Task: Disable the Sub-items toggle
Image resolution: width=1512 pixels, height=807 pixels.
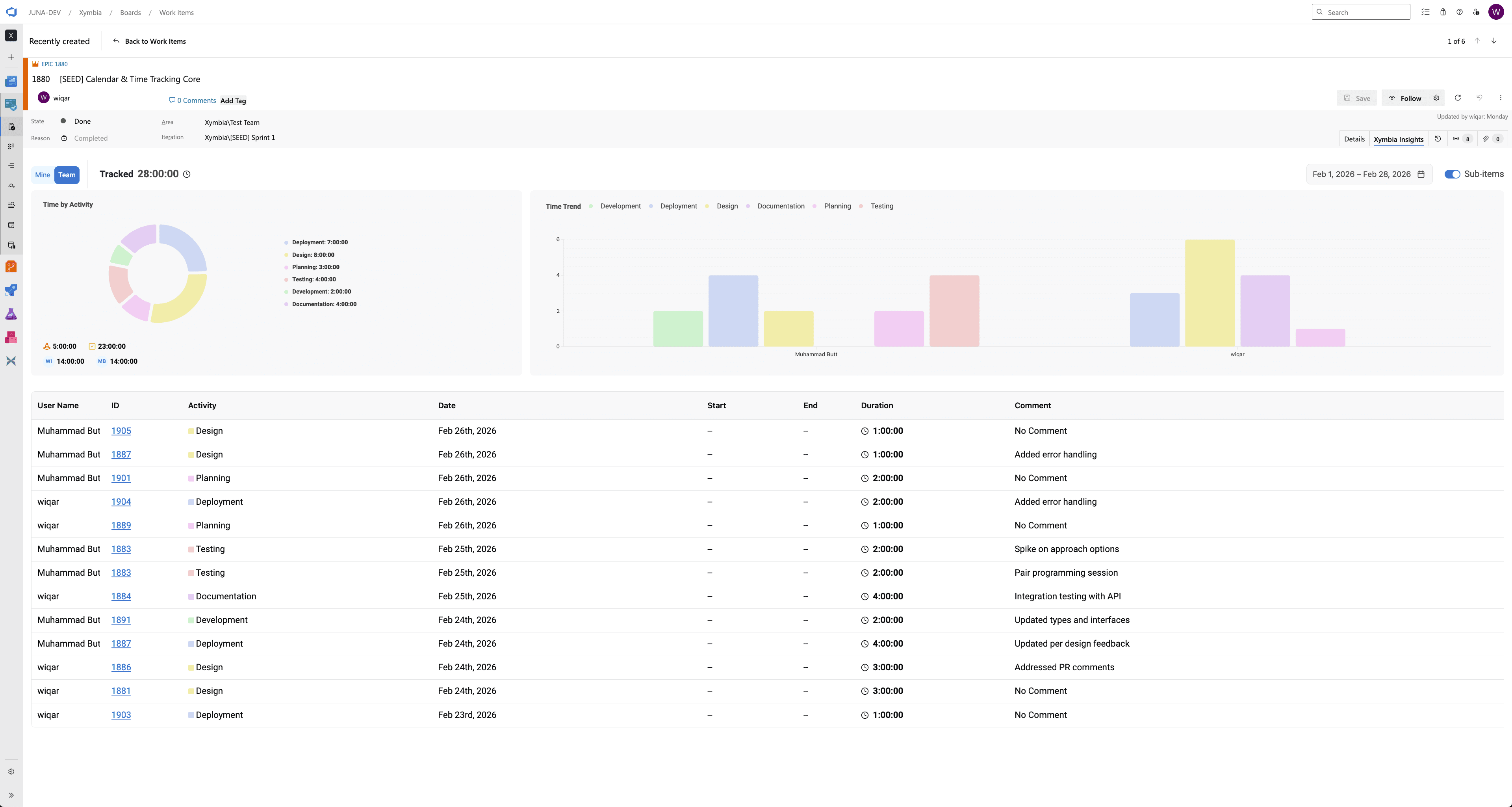Action: pos(1452,174)
